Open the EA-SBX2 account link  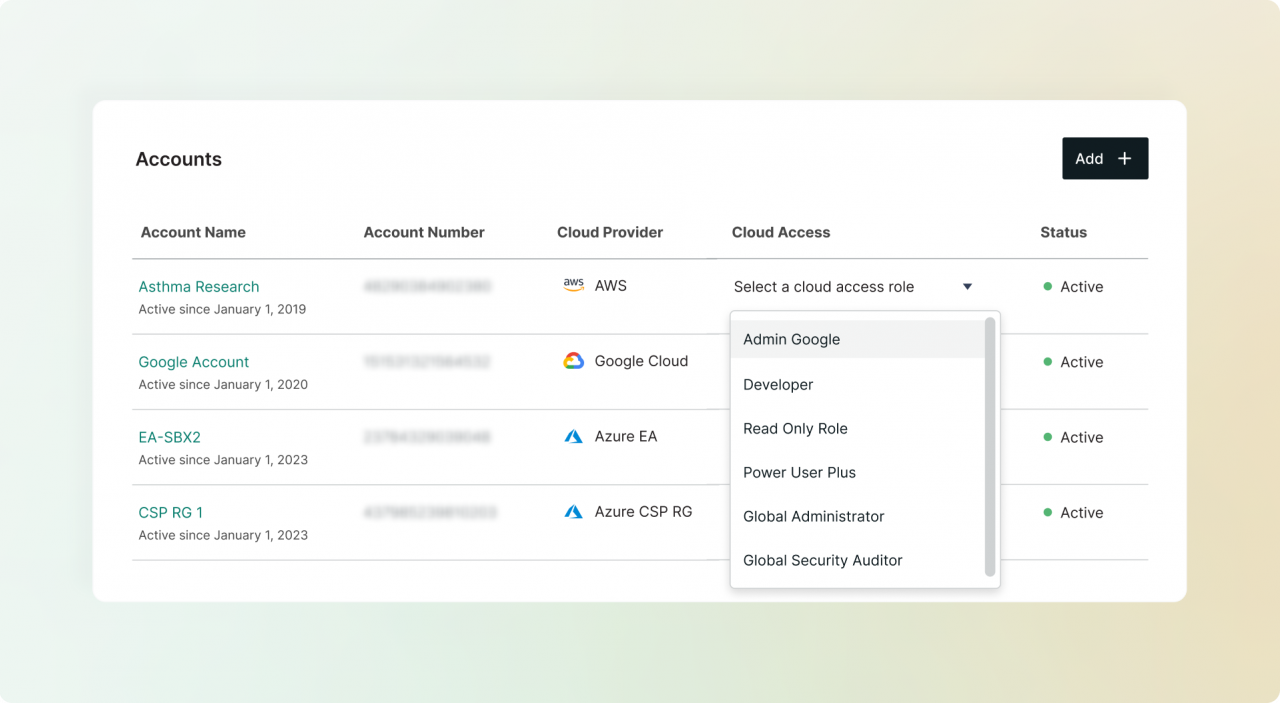(x=169, y=436)
